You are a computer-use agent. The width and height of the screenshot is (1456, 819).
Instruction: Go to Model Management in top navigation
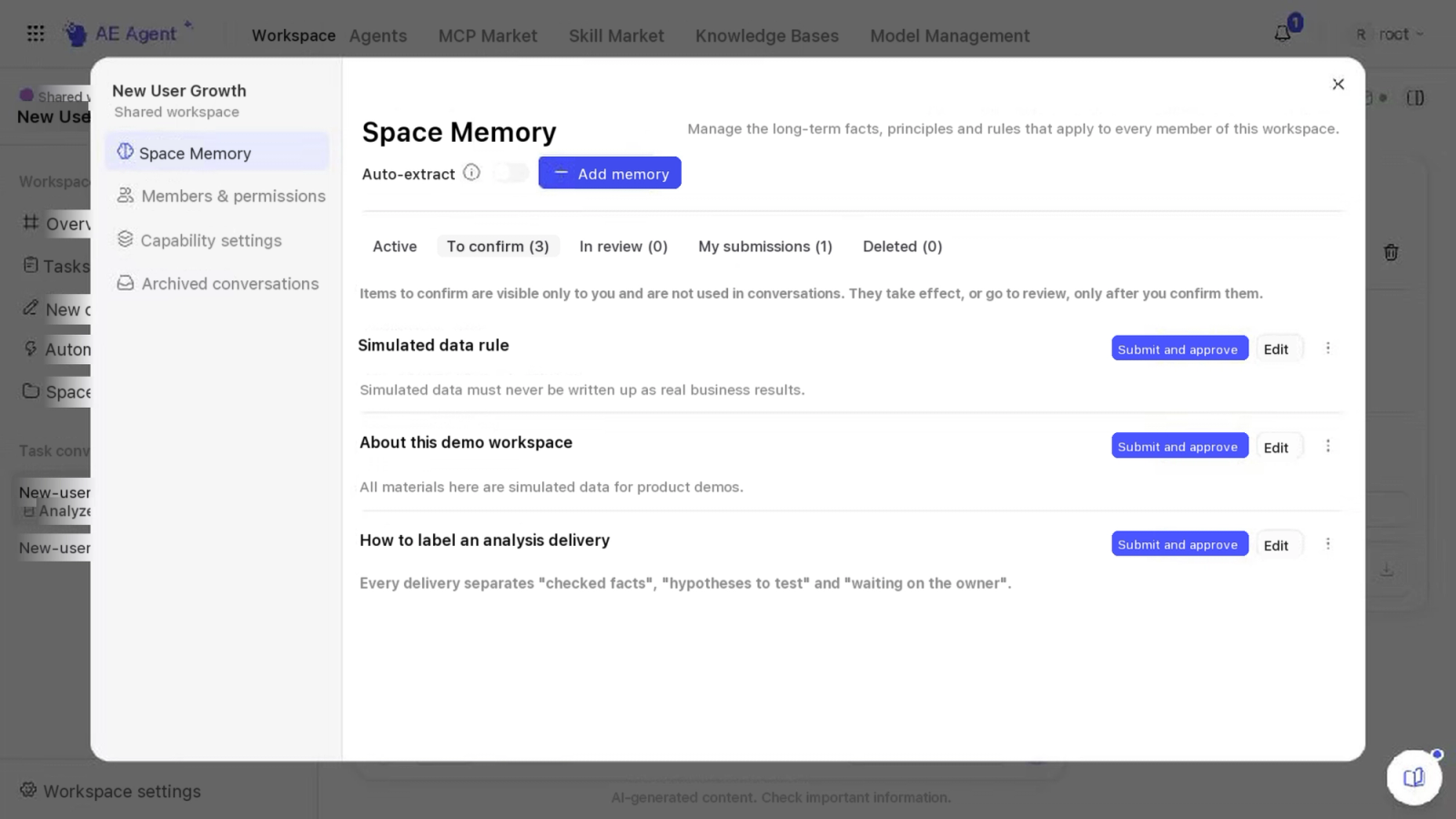949,35
